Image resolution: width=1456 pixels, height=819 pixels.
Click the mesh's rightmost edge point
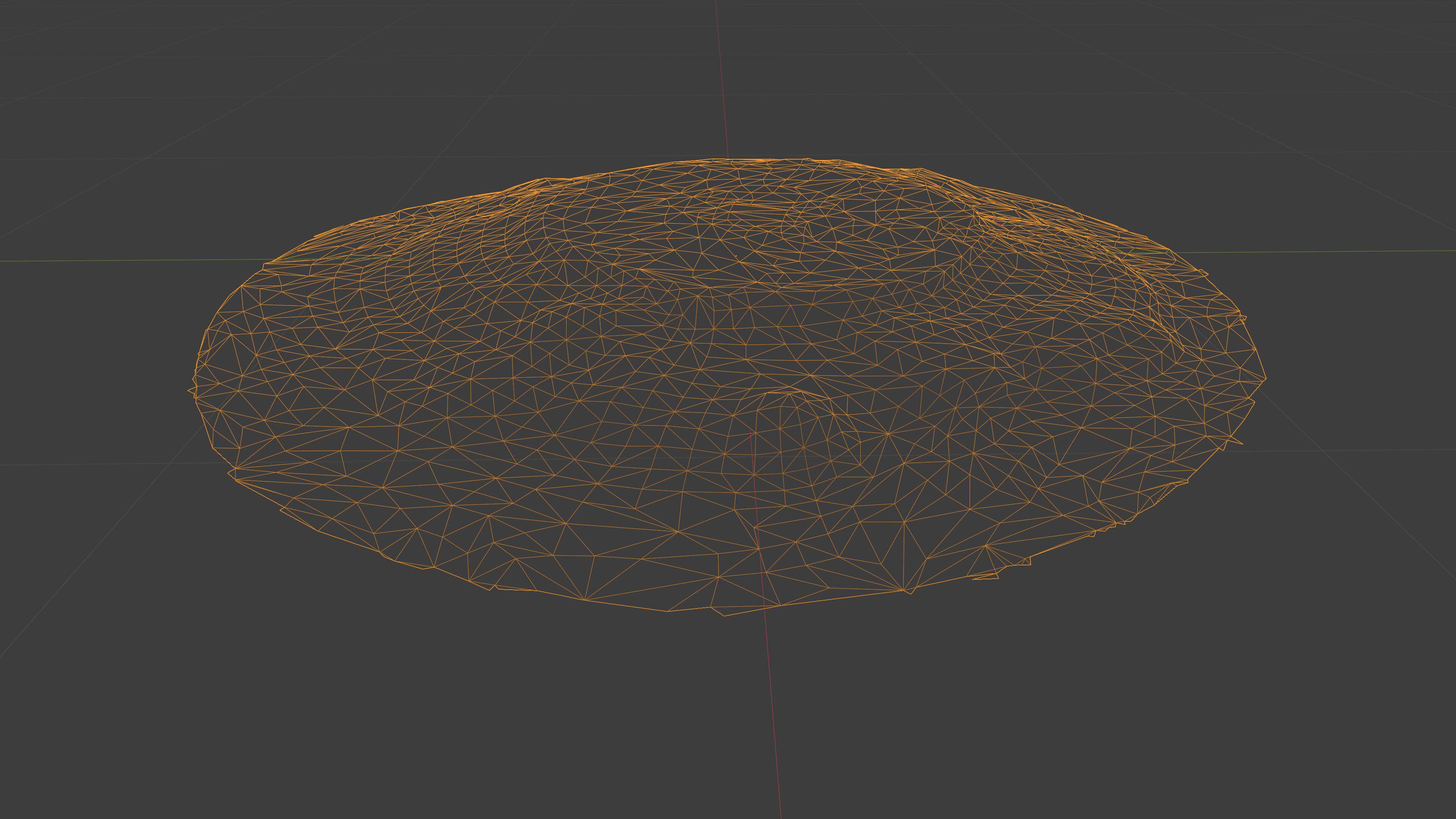click(1266, 378)
